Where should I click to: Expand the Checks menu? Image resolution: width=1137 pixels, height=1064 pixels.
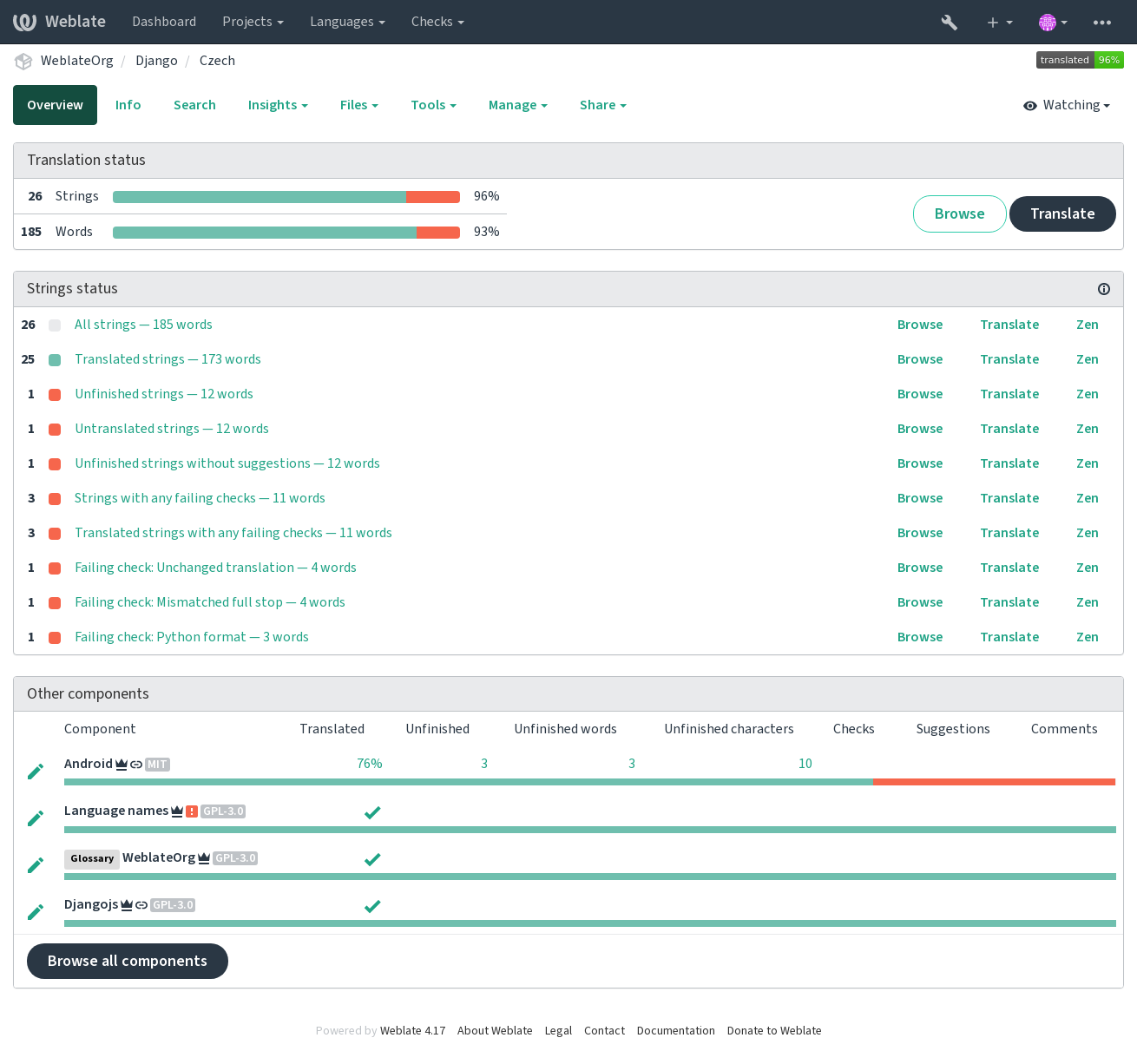click(x=437, y=22)
